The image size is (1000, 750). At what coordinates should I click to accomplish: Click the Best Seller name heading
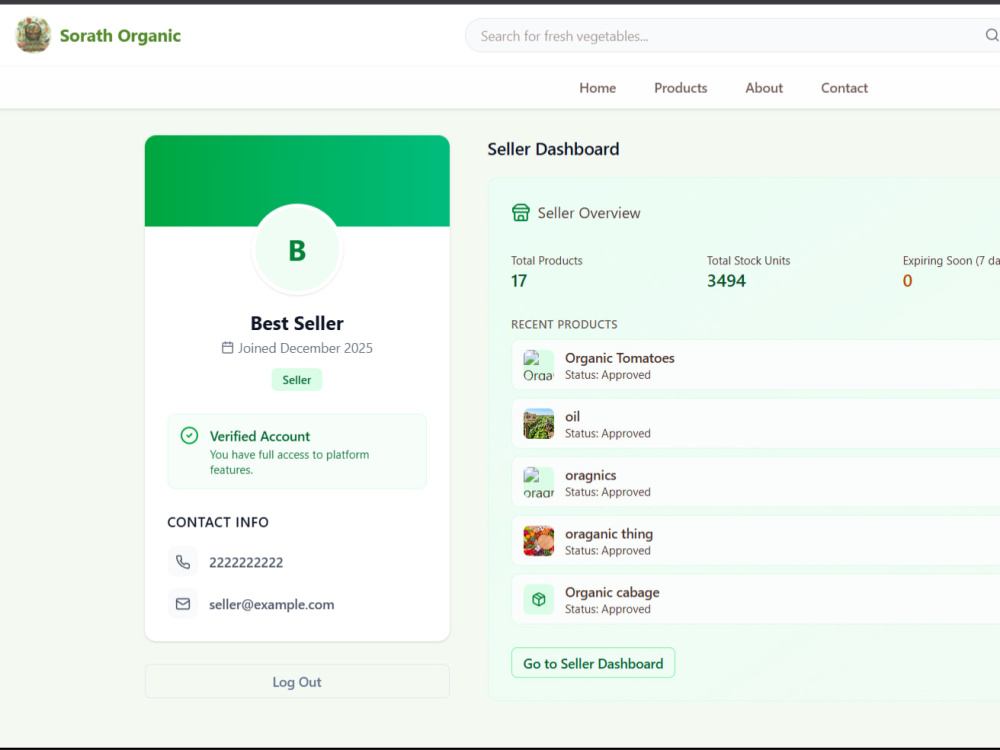(297, 323)
